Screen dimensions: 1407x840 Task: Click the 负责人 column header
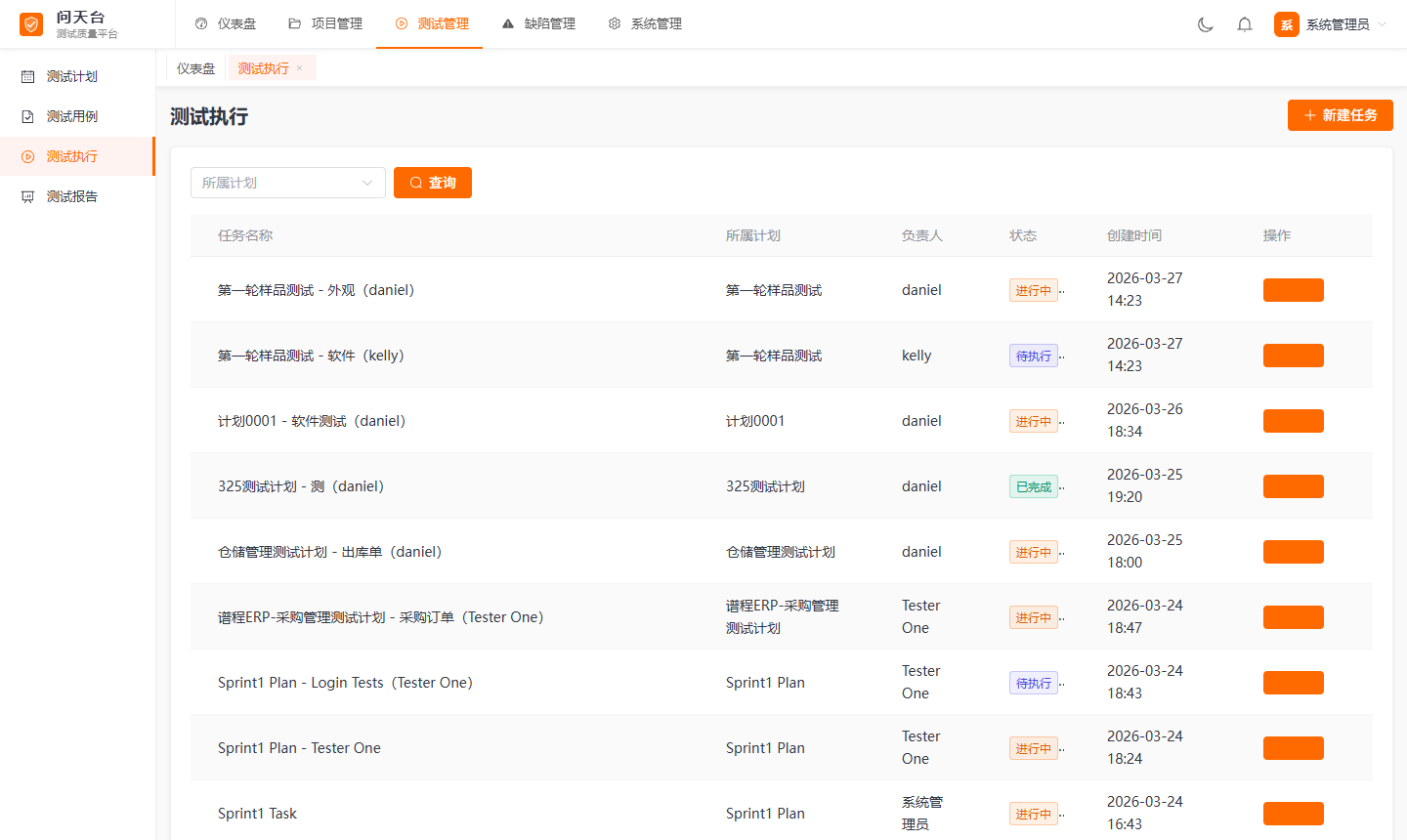(x=922, y=235)
